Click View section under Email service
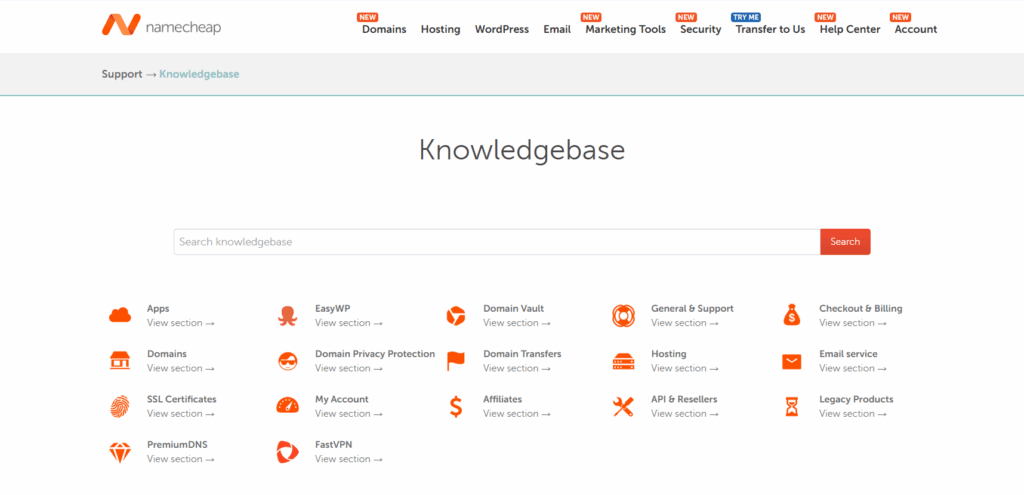This screenshot has height=495, width=1024. pyautogui.click(x=853, y=368)
